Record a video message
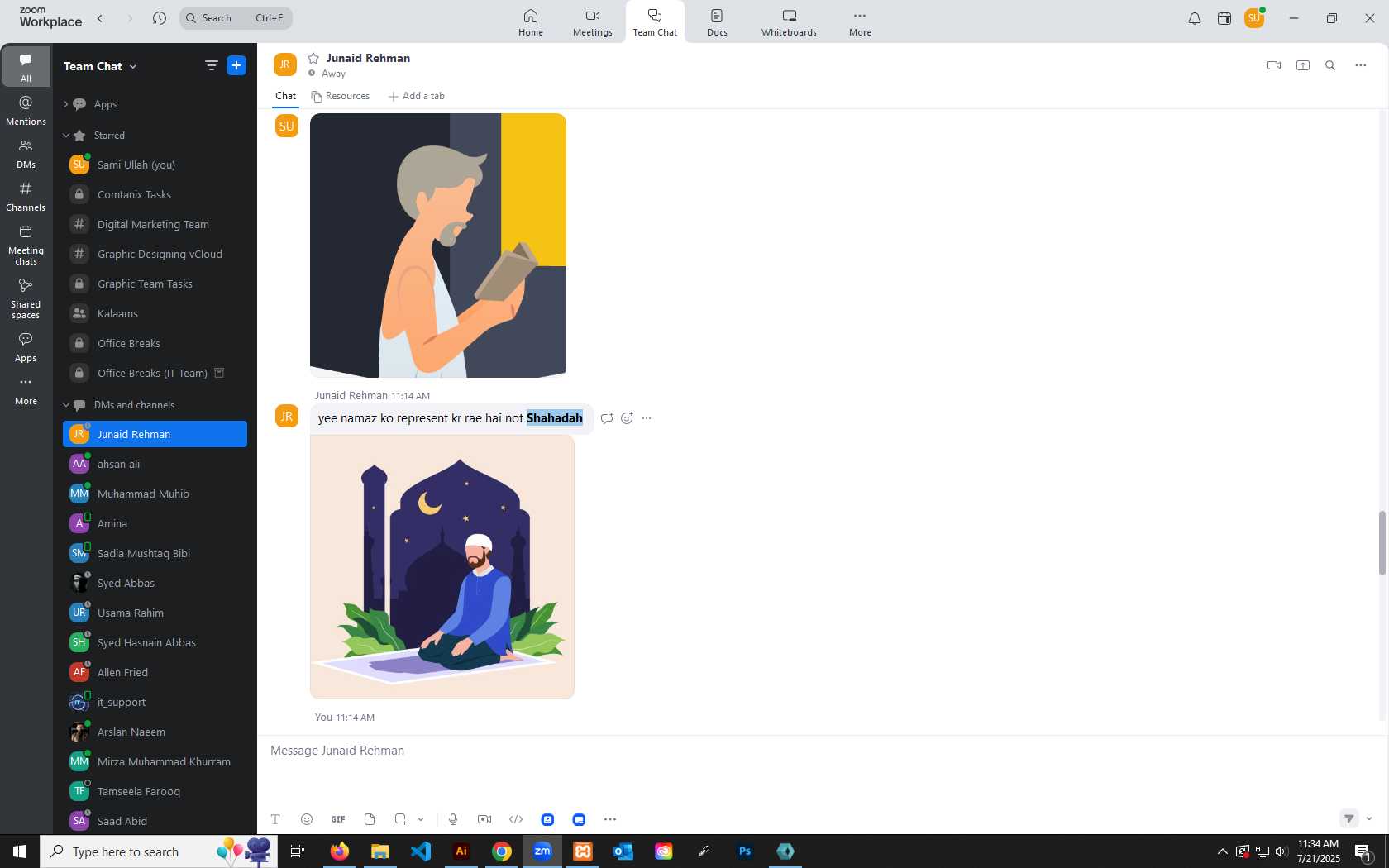The height and width of the screenshot is (868, 1389). (484, 819)
